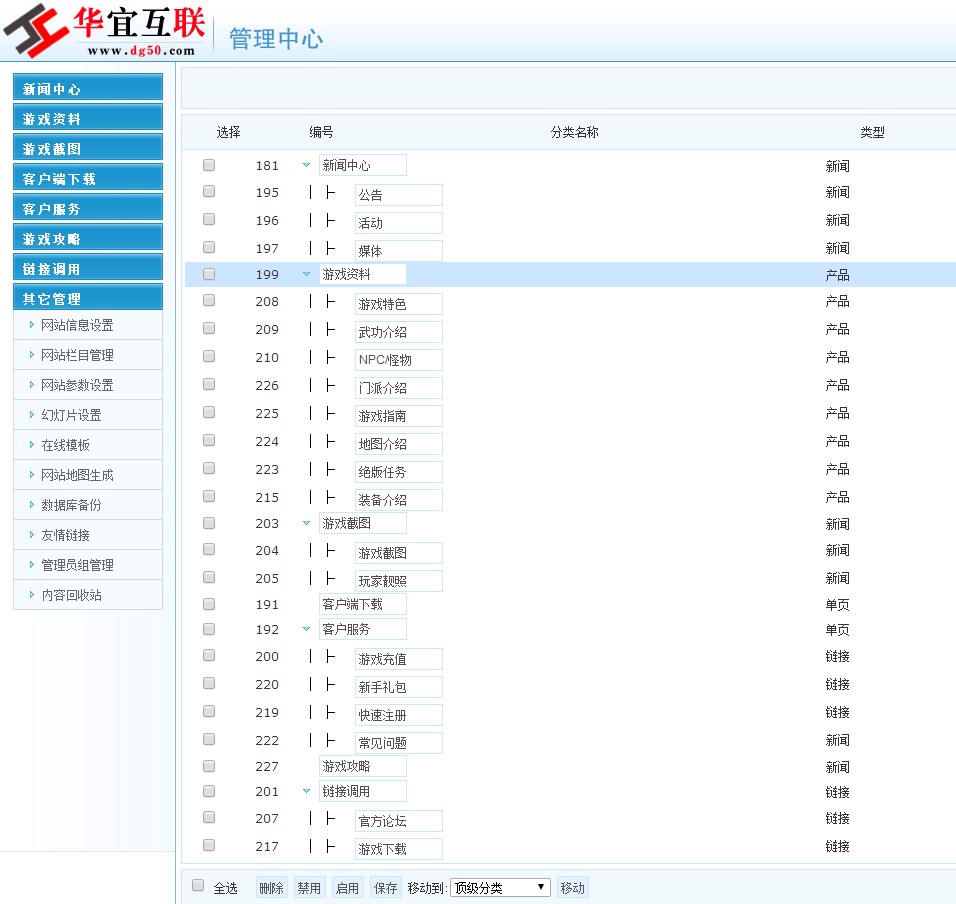Image resolution: width=956 pixels, height=904 pixels.
Task: Collapse the 游戏资料 category arrow
Action: pos(307,274)
